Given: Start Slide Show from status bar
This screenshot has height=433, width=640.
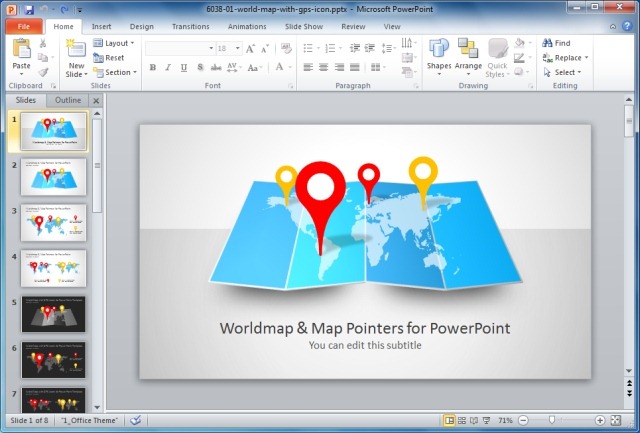Looking at the screenshot, I should click(486, 420).
